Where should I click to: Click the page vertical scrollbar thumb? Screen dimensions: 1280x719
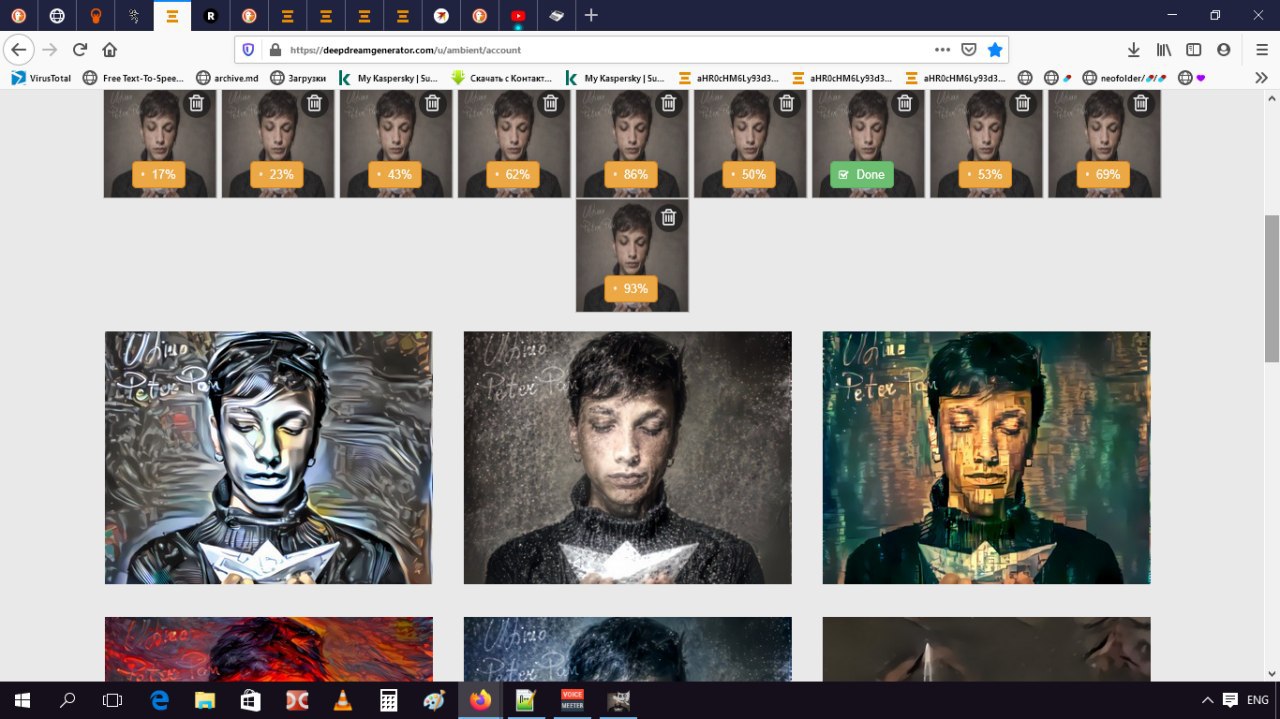pos(1272,289)
